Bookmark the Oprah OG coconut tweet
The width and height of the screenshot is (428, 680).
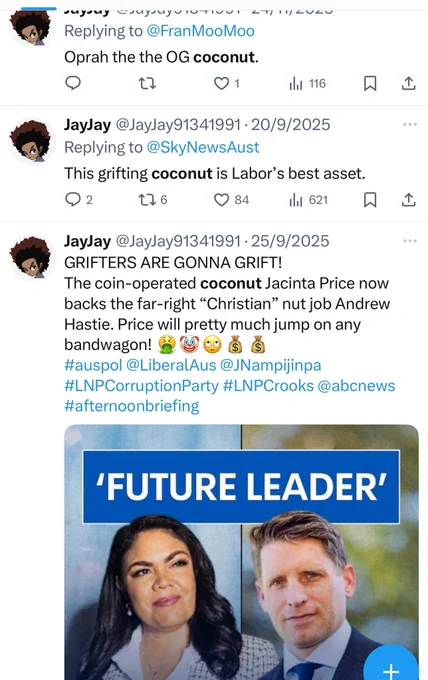370,83
